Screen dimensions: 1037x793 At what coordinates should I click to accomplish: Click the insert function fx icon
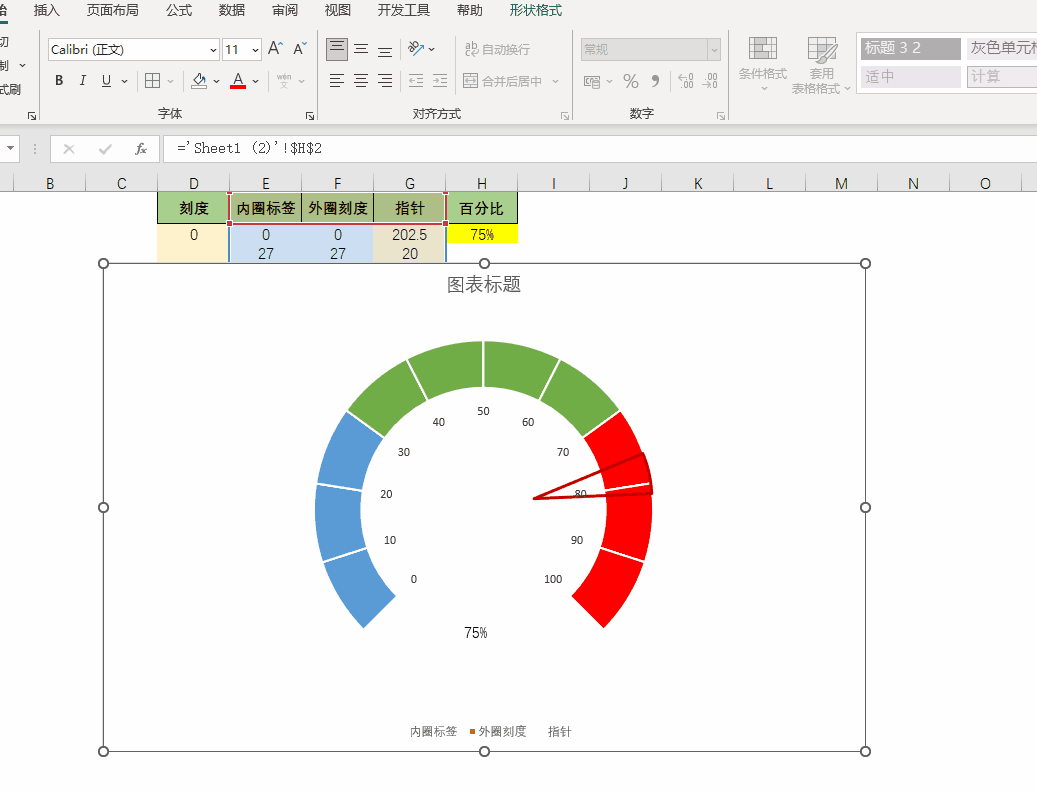141,149
